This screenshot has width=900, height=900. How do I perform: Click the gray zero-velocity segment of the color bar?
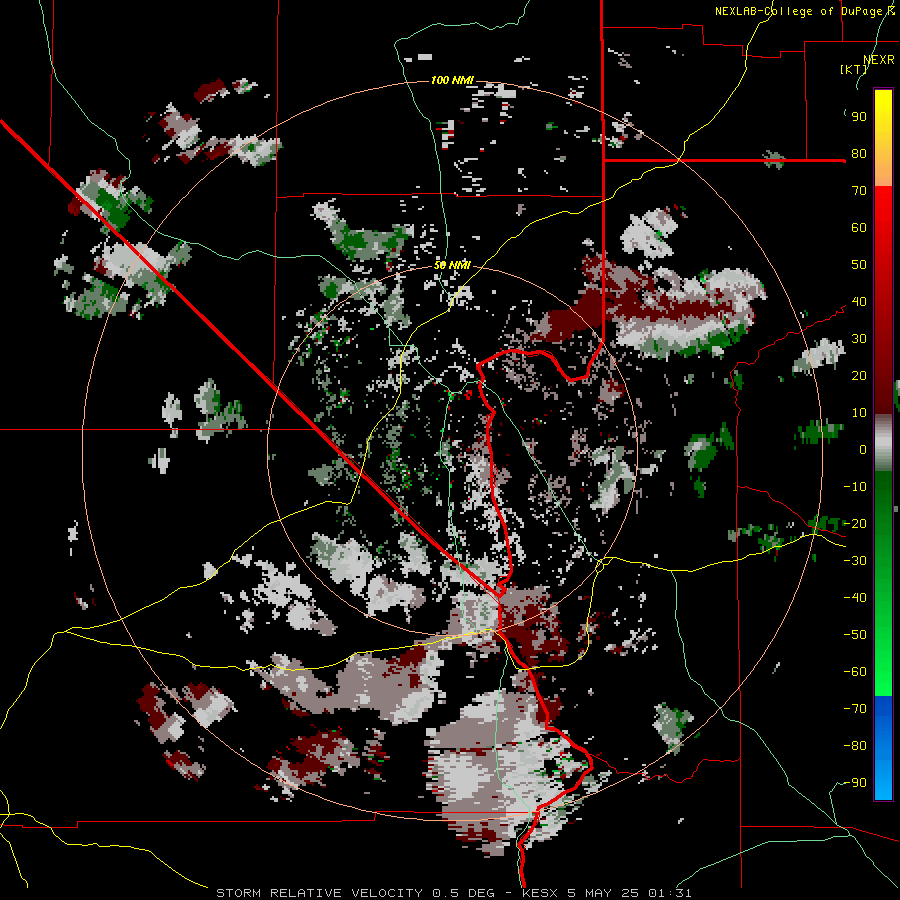point(883,445)
